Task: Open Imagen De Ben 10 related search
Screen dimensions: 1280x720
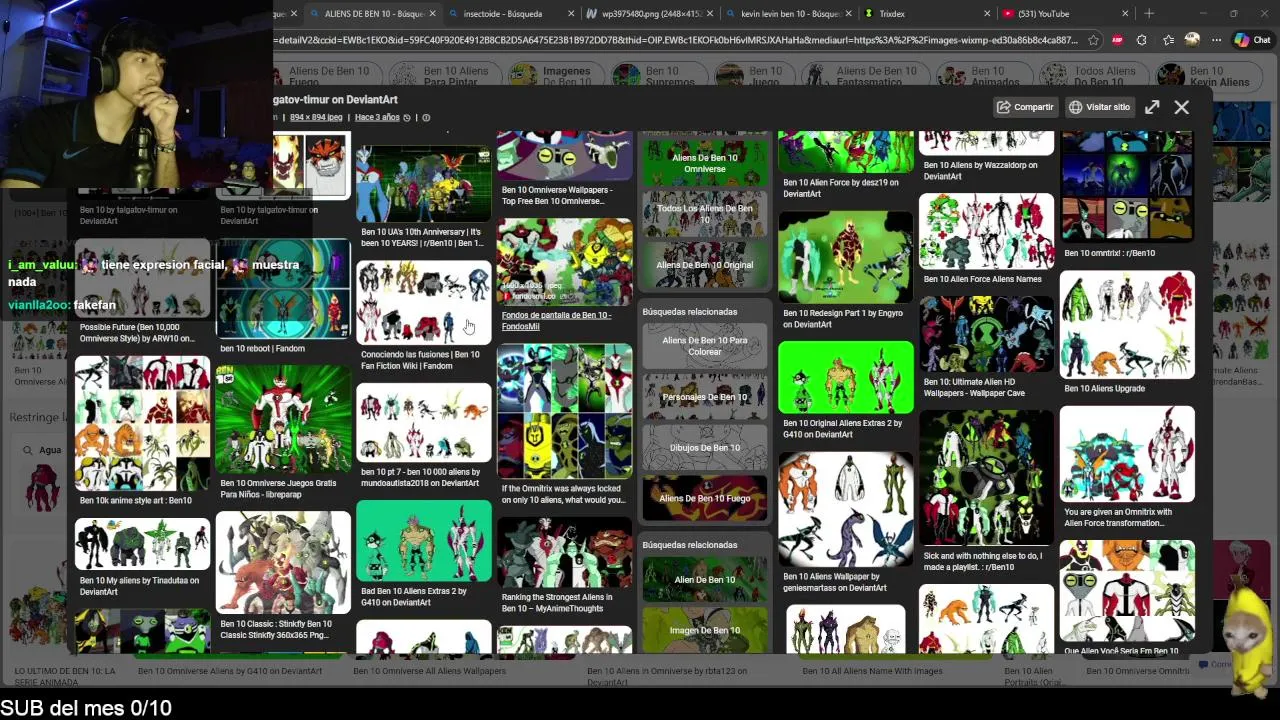Action: 705,630
